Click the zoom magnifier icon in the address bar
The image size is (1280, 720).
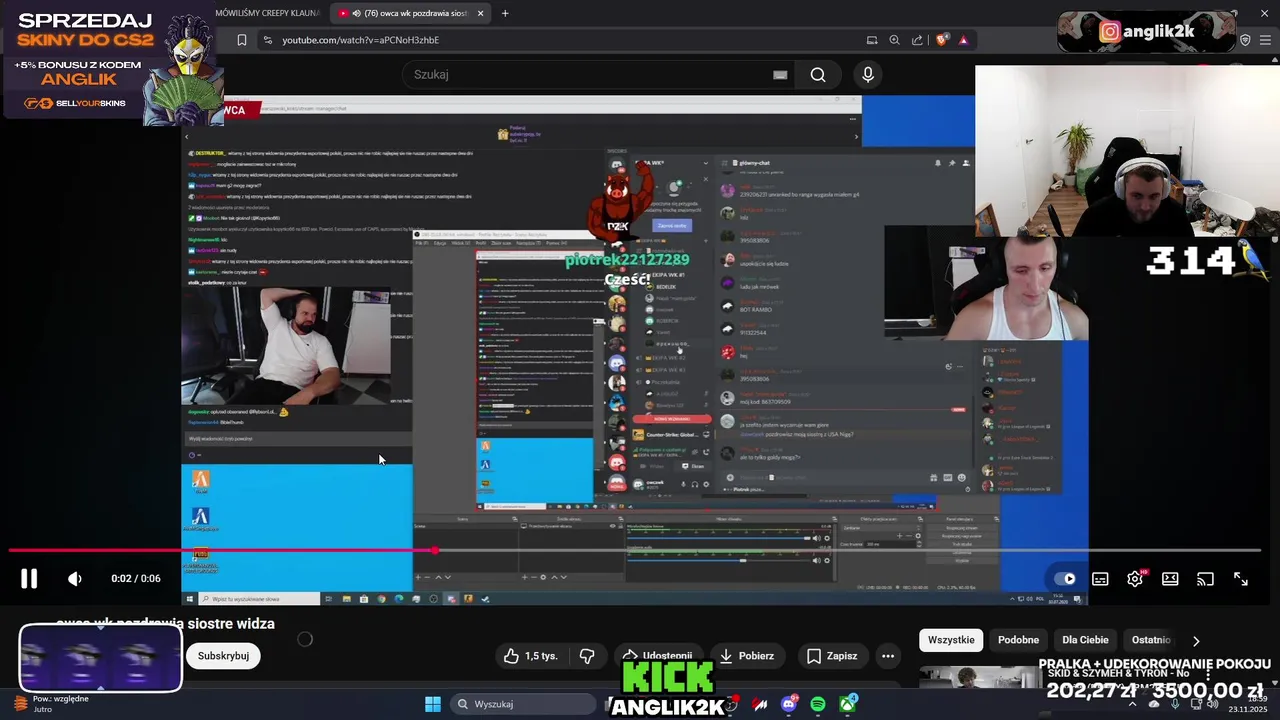coord(895,40)
